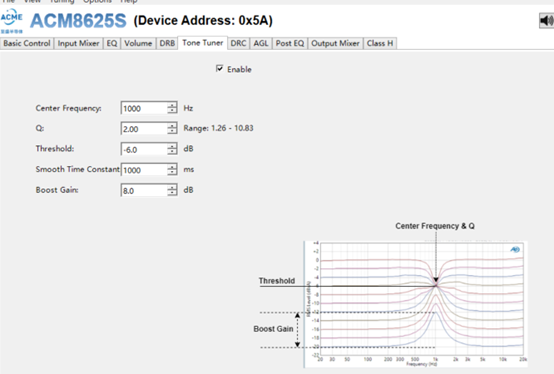Viewport: 554px width, 374px height.
Task: Select the EQ tab
Action: pos(112,43)
